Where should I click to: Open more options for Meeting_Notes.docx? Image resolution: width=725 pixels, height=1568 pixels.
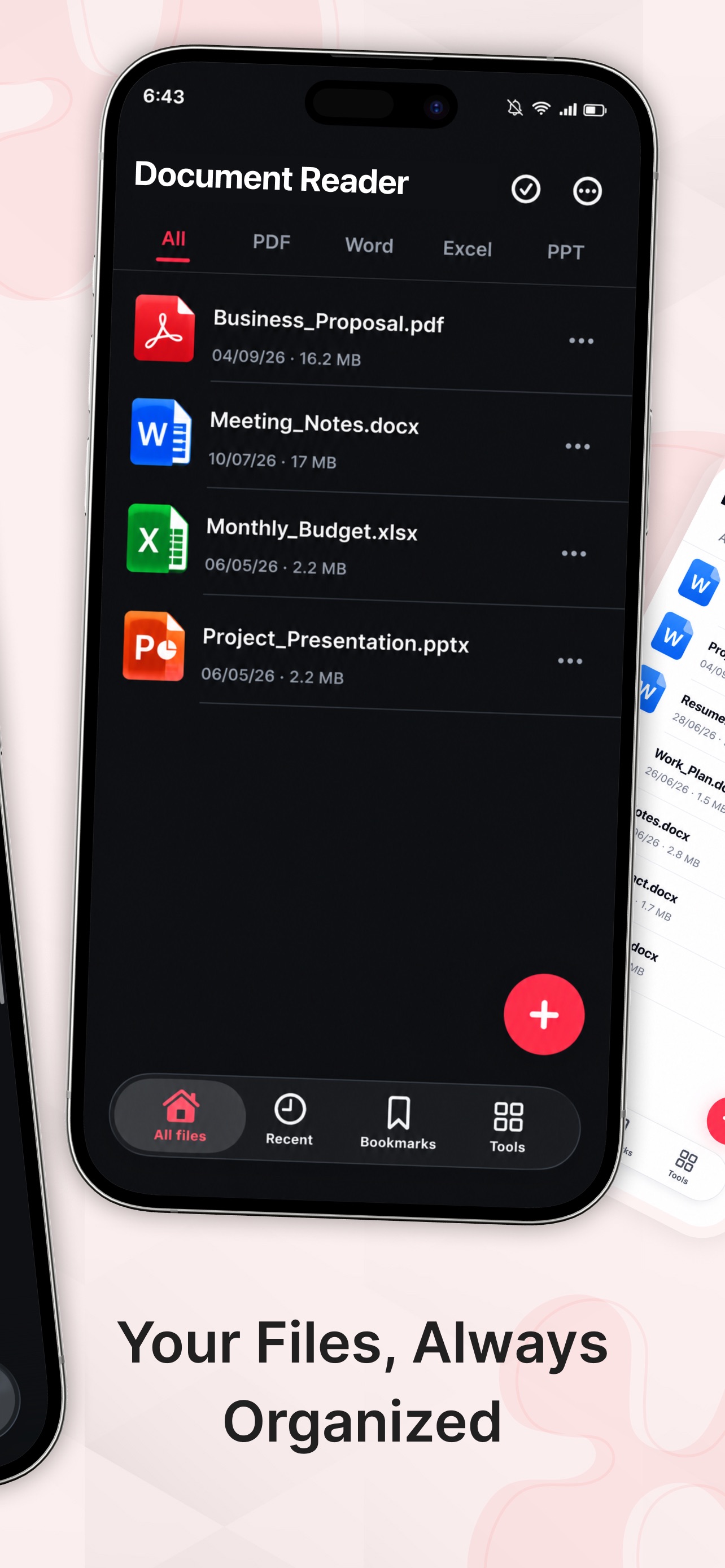click(x=578, y=447)
